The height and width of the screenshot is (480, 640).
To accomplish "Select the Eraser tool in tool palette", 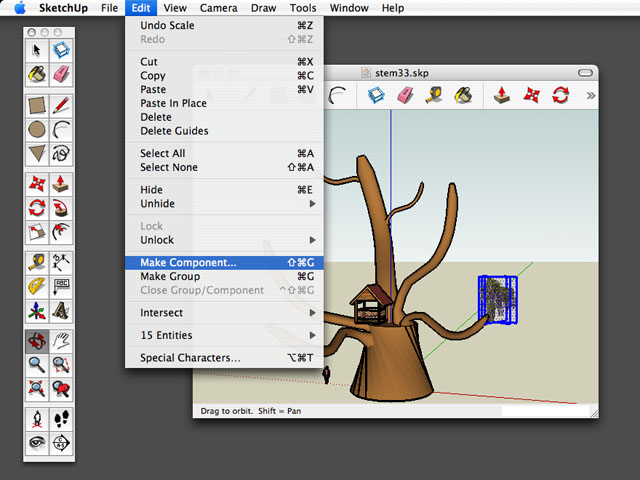I will click(61, 74).
